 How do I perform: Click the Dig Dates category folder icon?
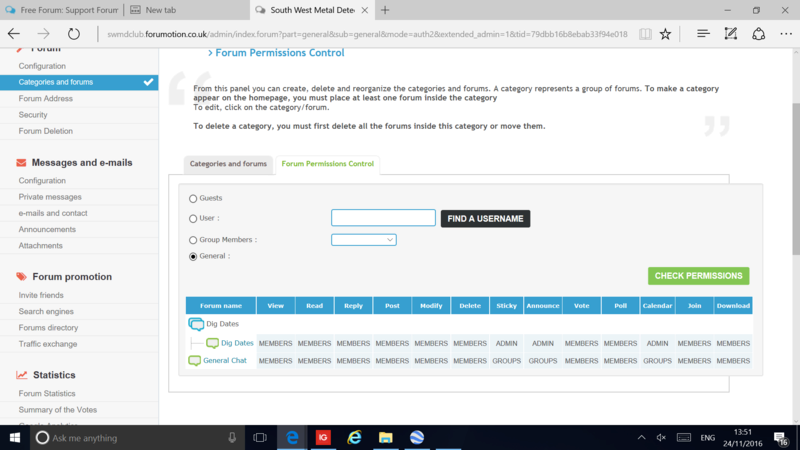coord(196,324)
